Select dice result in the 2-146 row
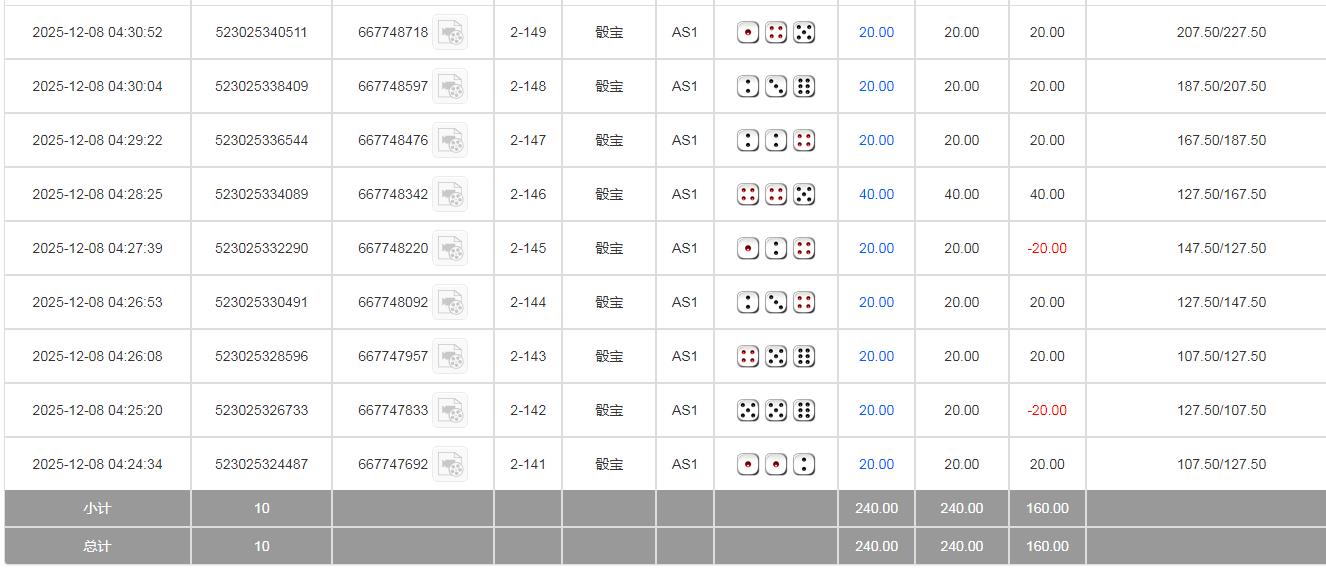Viewport: 1326px width, 577px height. click(x=775, y=195)
